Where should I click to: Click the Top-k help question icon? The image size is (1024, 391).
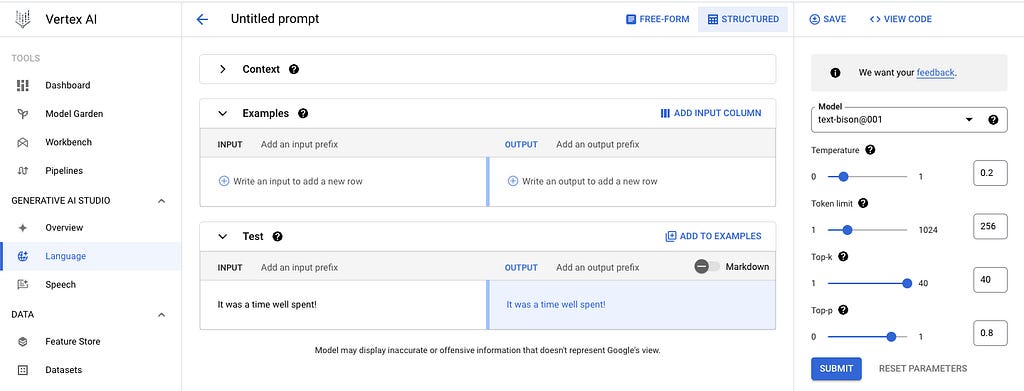point(843,257)
